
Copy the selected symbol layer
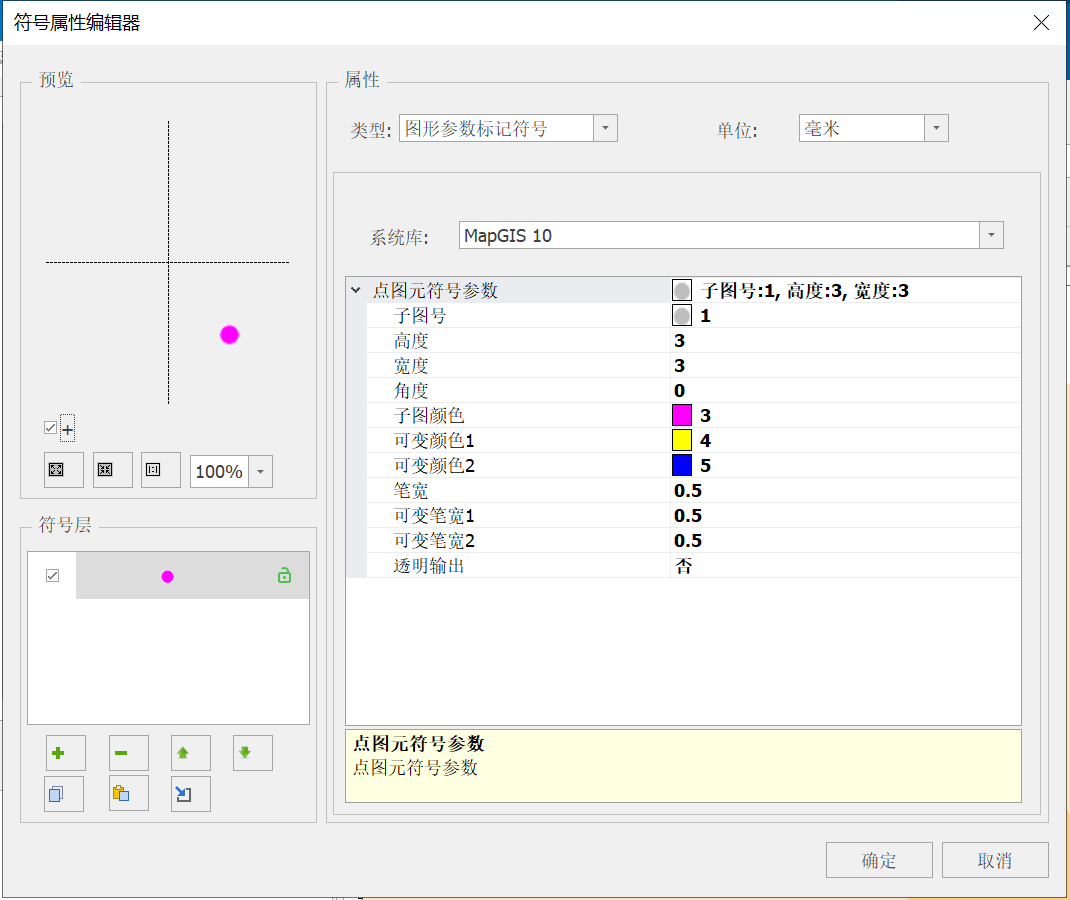tap(65, 794)
